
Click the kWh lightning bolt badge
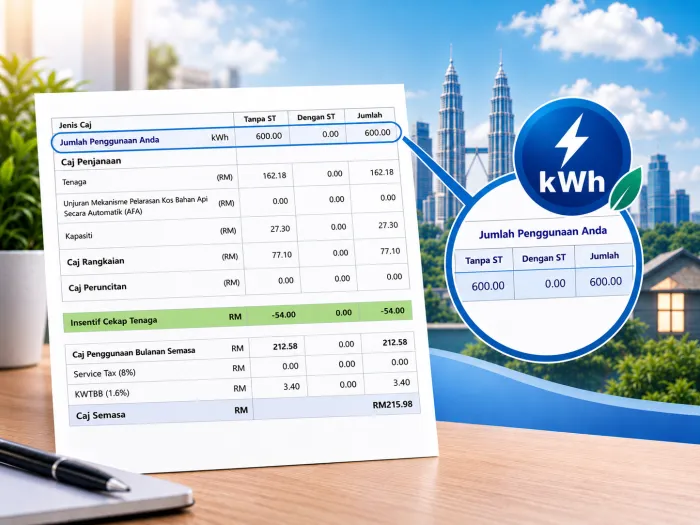(573, 156)
